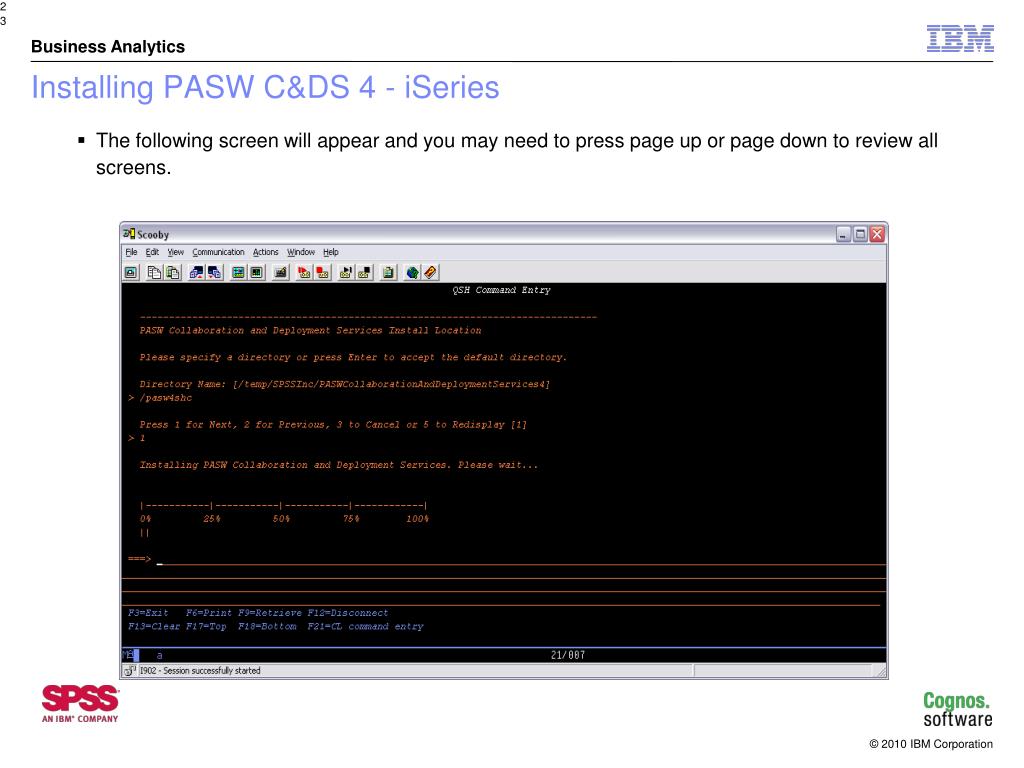Close the Scooby session window
This screenshot has width=1024, height=768.
click(x=877, y=234)
